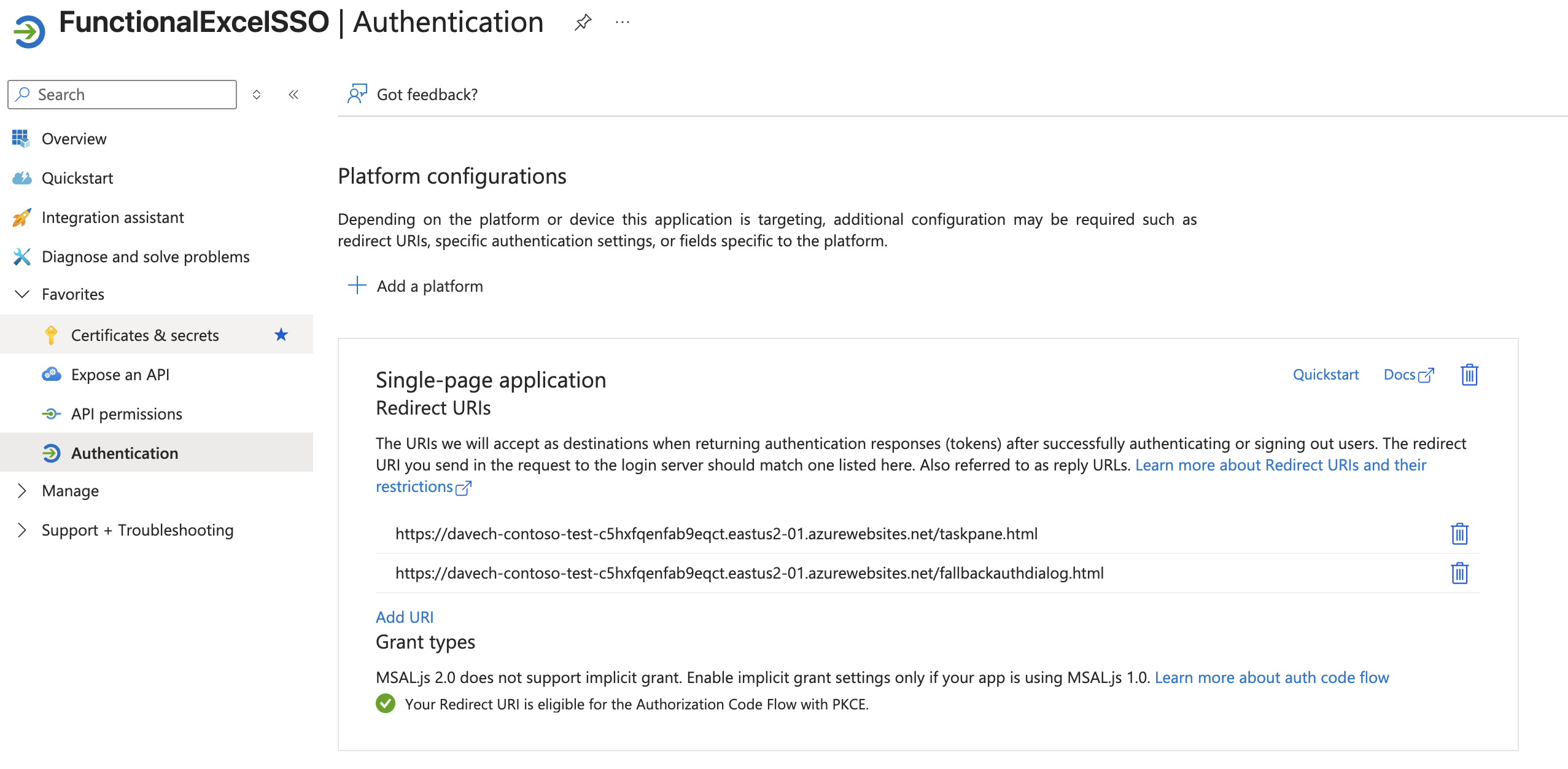Click the Single-page application heading
1568x769 pixels.
pyautogui.click(x=491, y=380)
